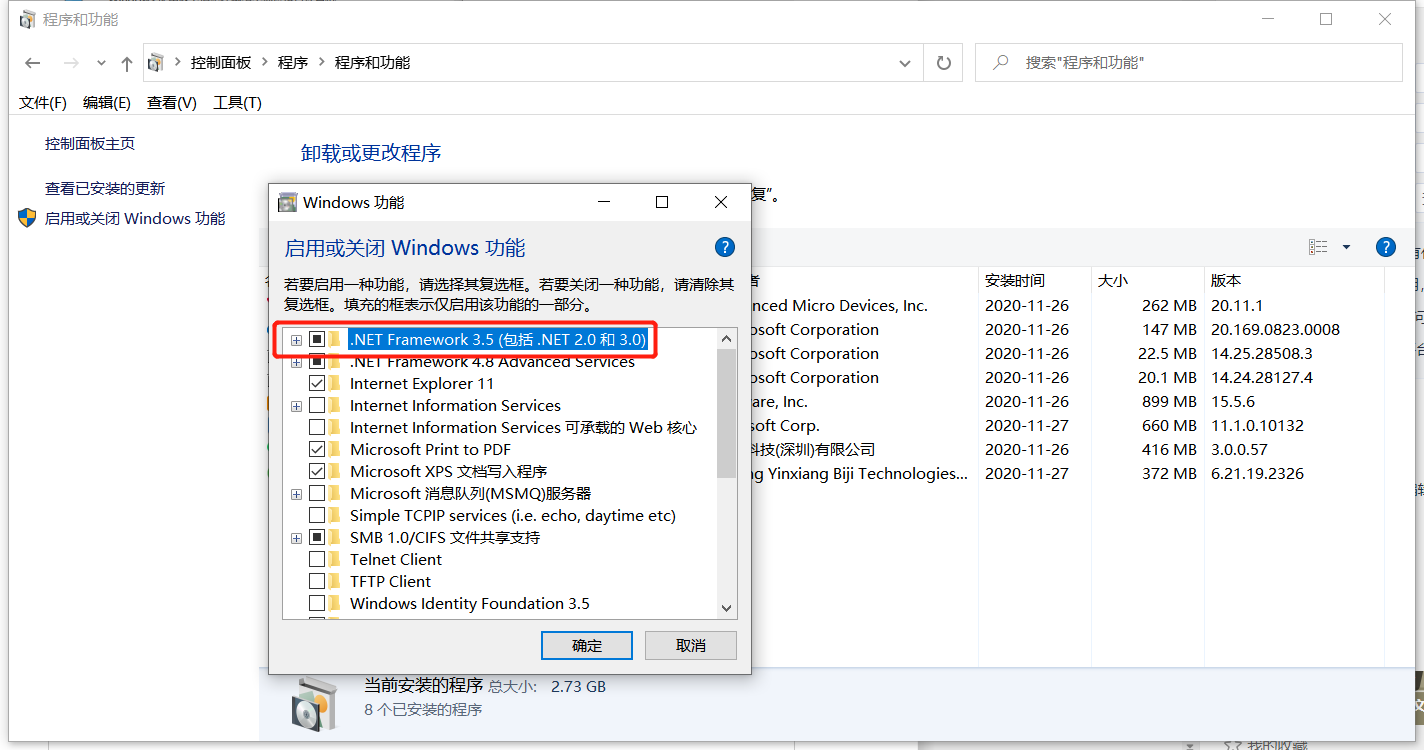The height and width of the screenshot is (750, 1424).
Task: Click the search magnifier icon
Action: pos(1000,63)
